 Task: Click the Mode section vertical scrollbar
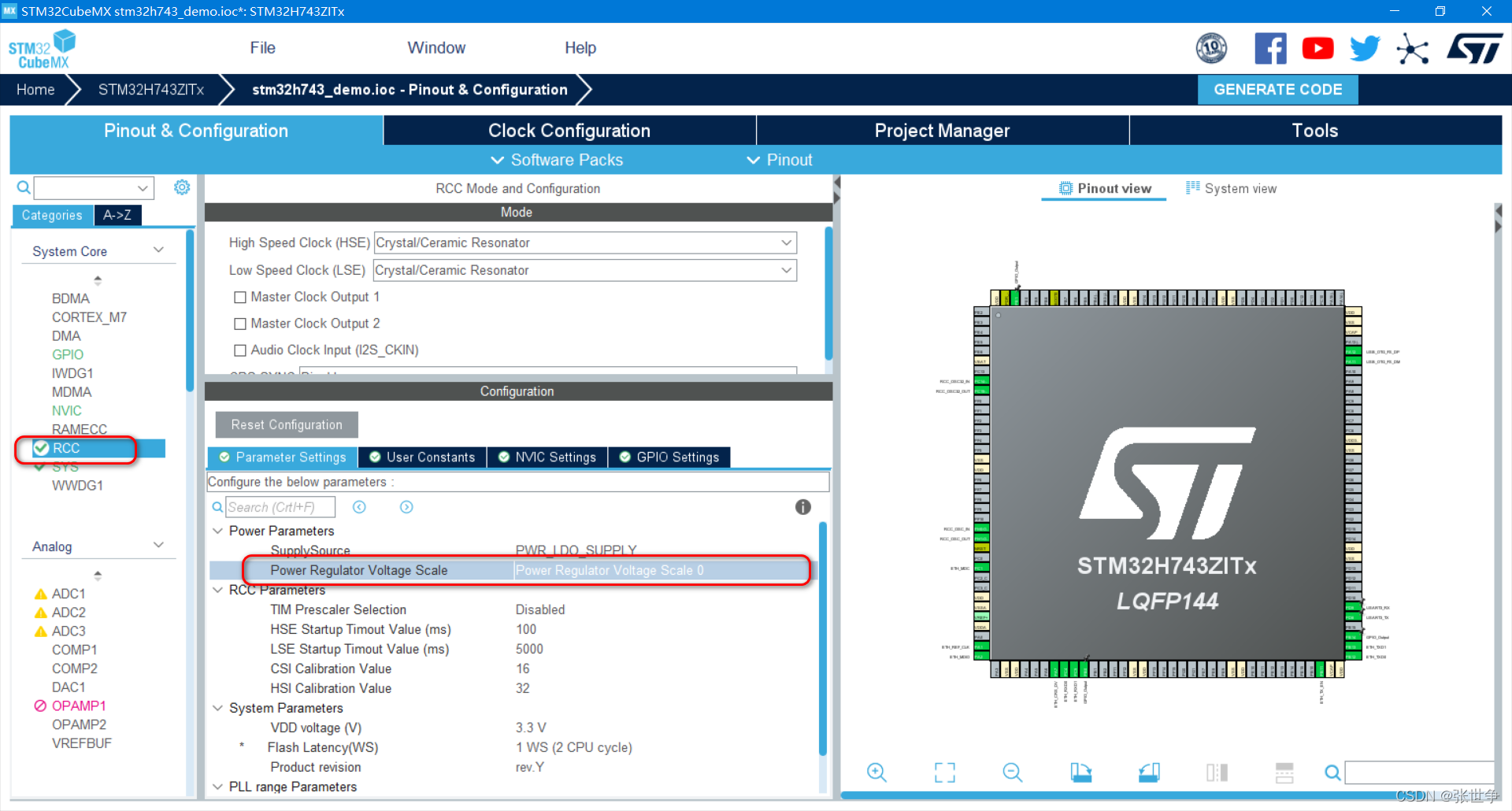pyautogui.click(x=828, y=294)
